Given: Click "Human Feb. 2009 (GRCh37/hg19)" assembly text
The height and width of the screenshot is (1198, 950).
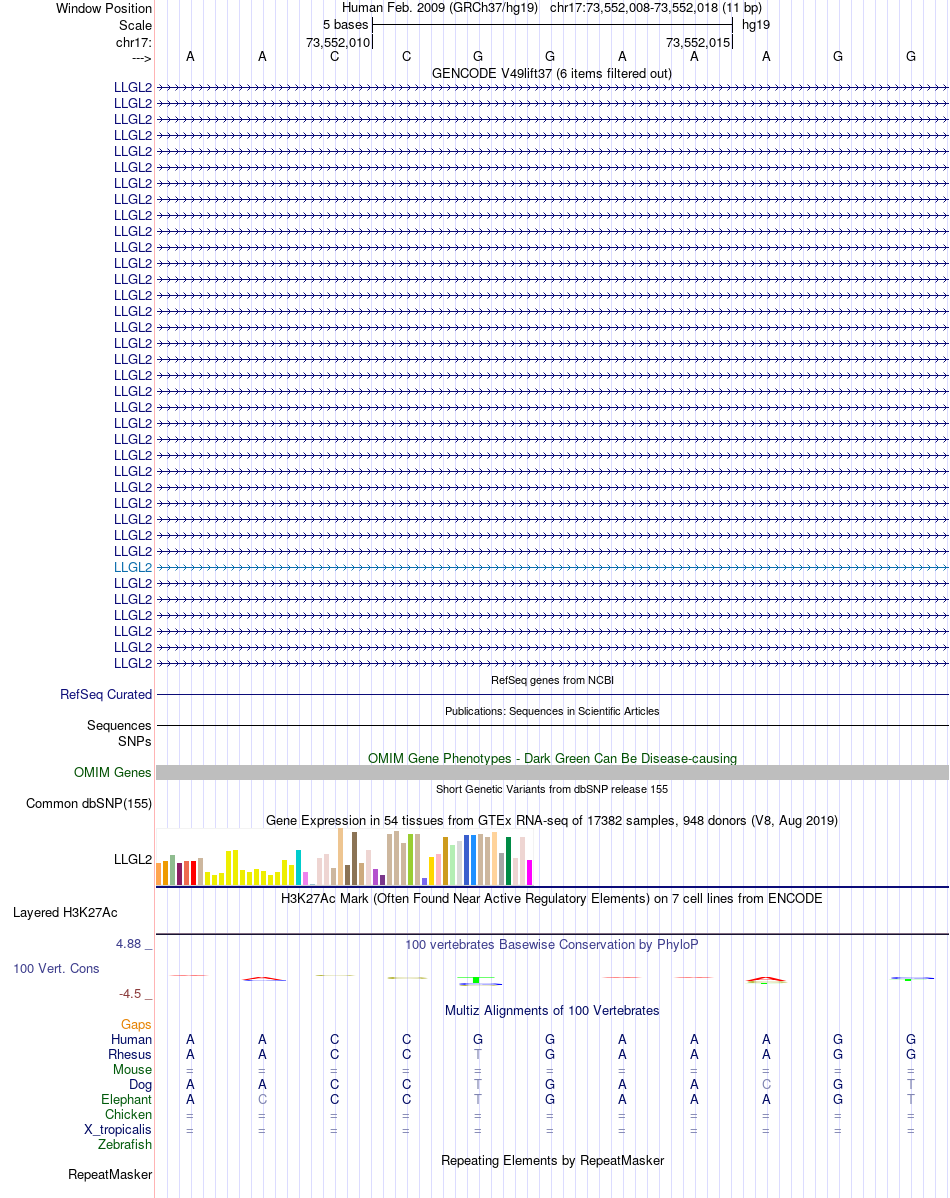Looking at the screenshot, I should click(x=439, y=8).
